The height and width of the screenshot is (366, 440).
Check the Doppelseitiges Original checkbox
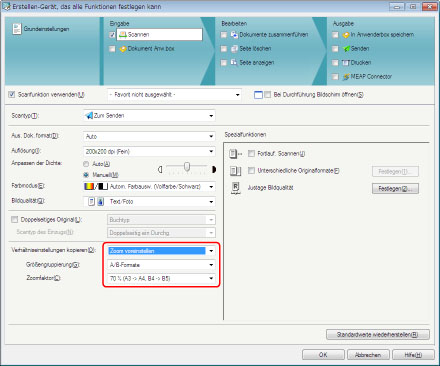tap(14, 219)
